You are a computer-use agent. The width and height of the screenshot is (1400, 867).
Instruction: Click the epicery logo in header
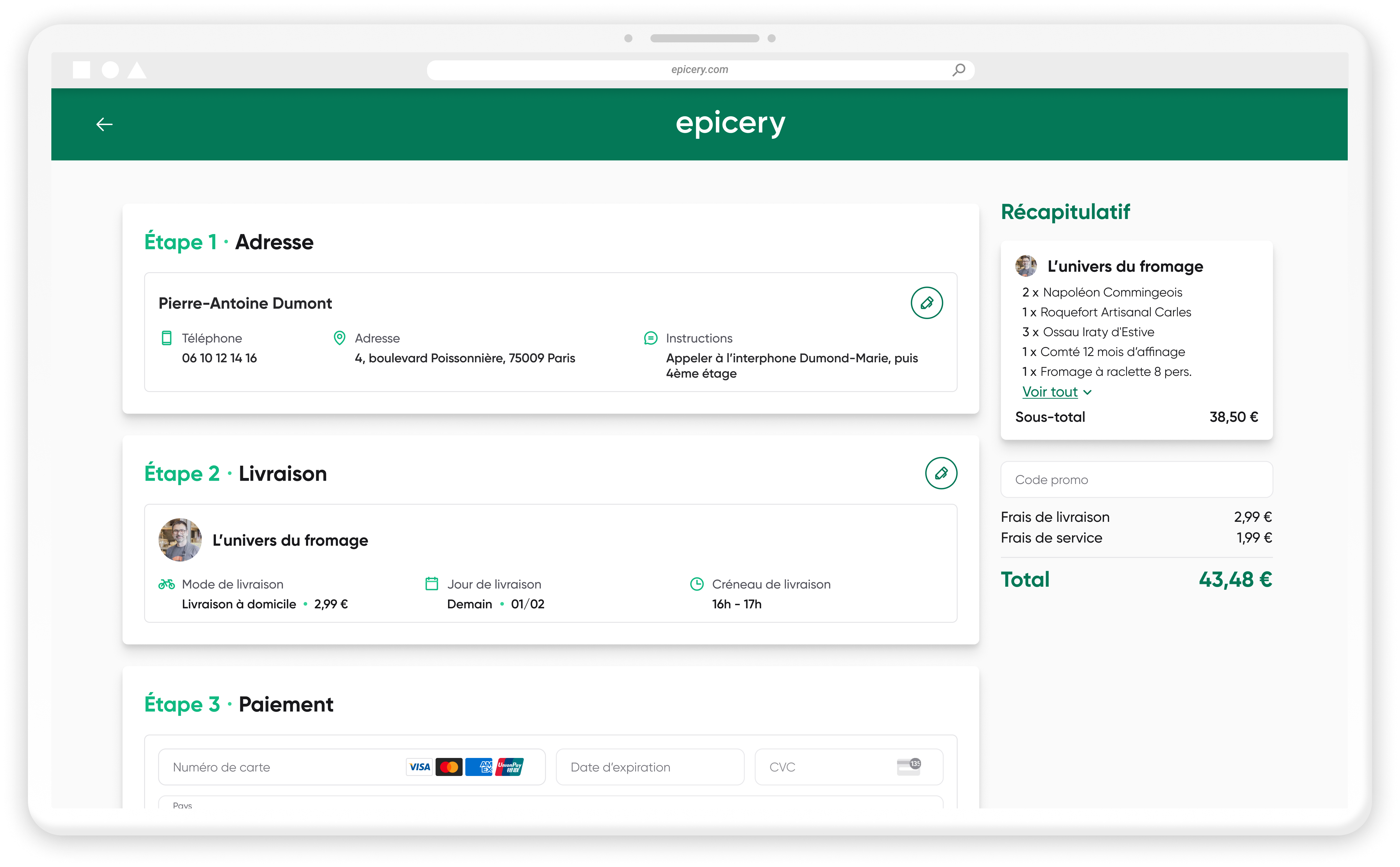click(x=730, y=123)
